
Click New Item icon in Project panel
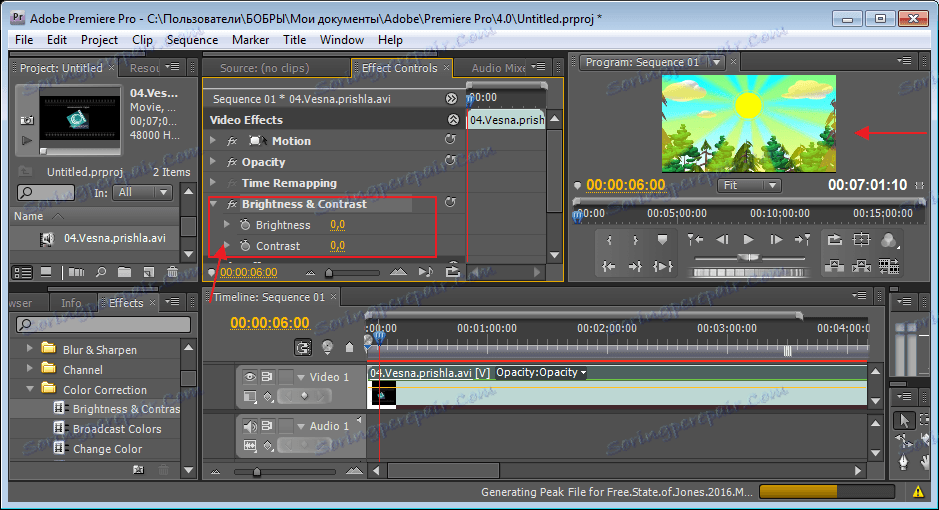coord(149,272)
